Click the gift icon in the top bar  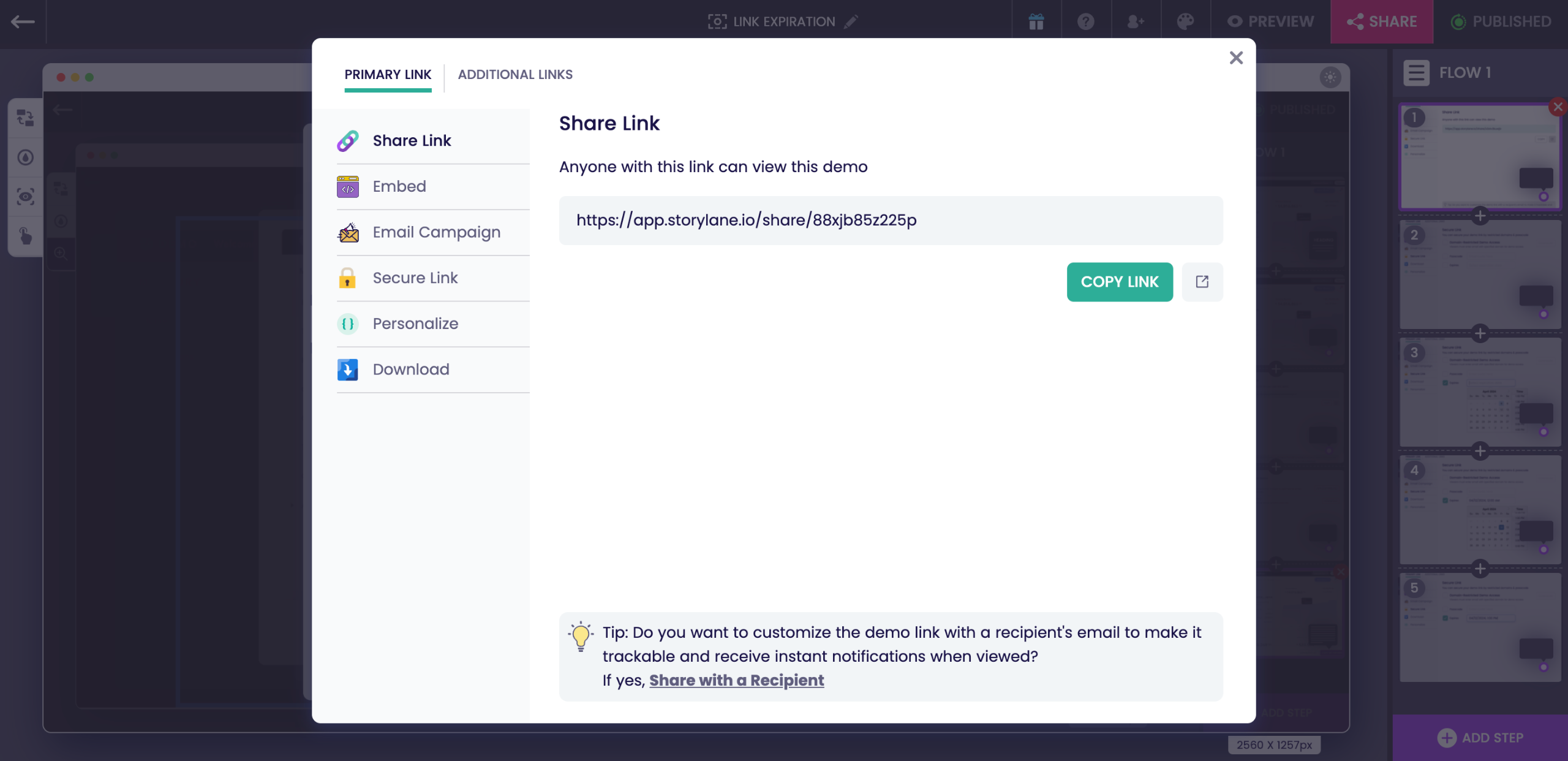click(1036, 22)
